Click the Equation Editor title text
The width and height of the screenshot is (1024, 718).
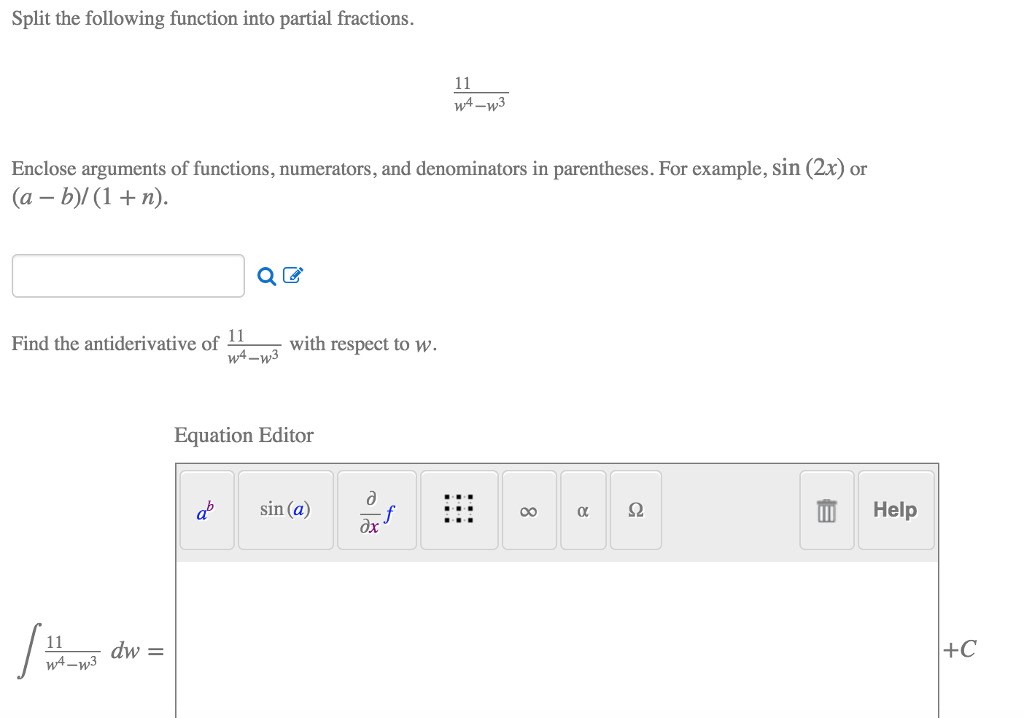[x=243, y=435]
